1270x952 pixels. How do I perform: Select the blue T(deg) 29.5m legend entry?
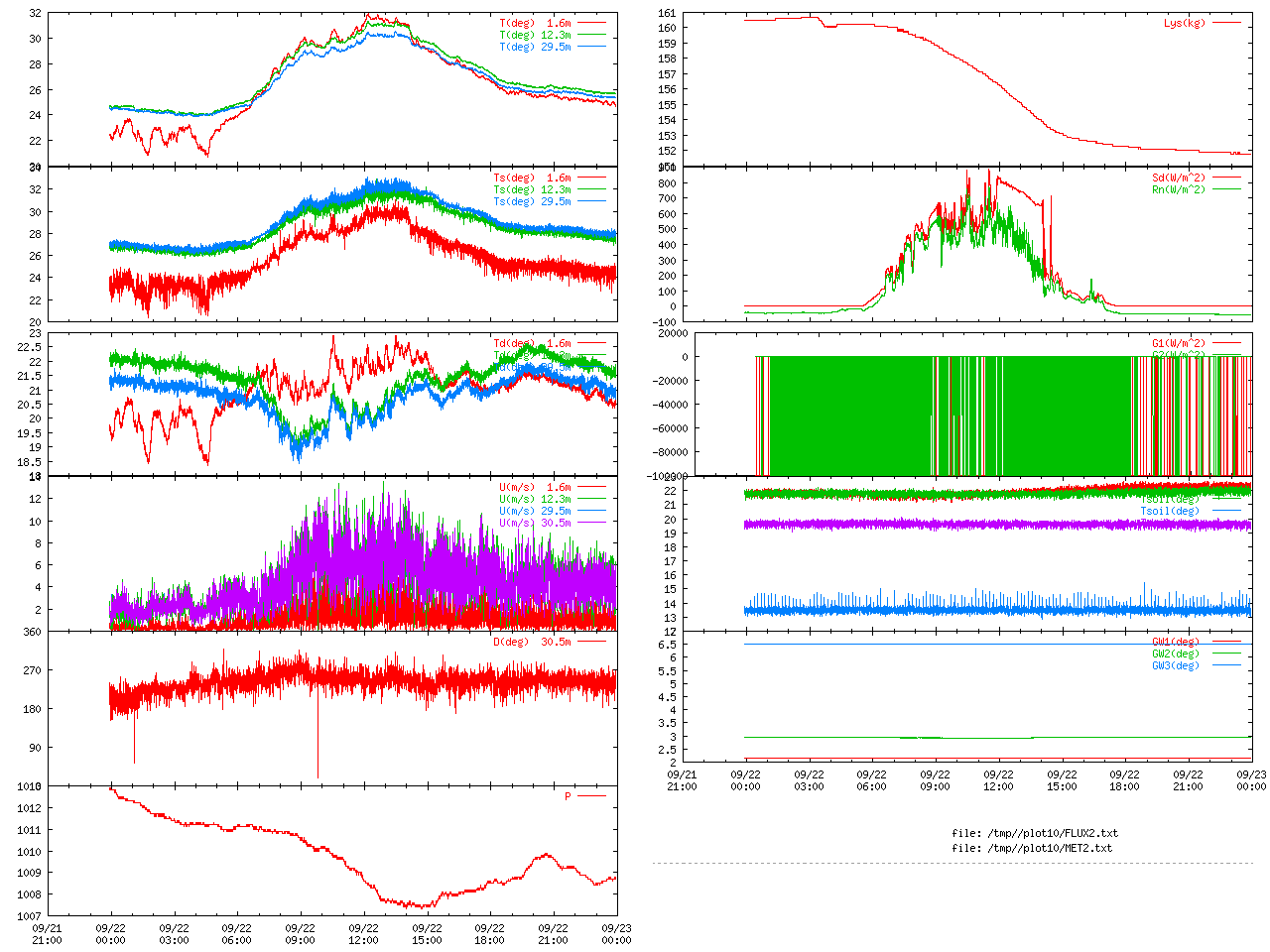tap(535, 47)
